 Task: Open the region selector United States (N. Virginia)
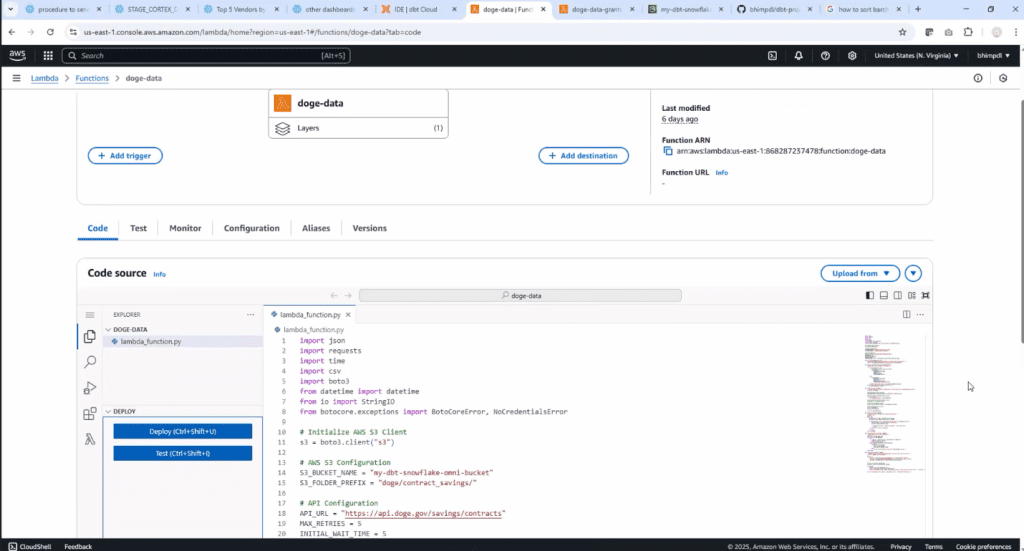916,55
